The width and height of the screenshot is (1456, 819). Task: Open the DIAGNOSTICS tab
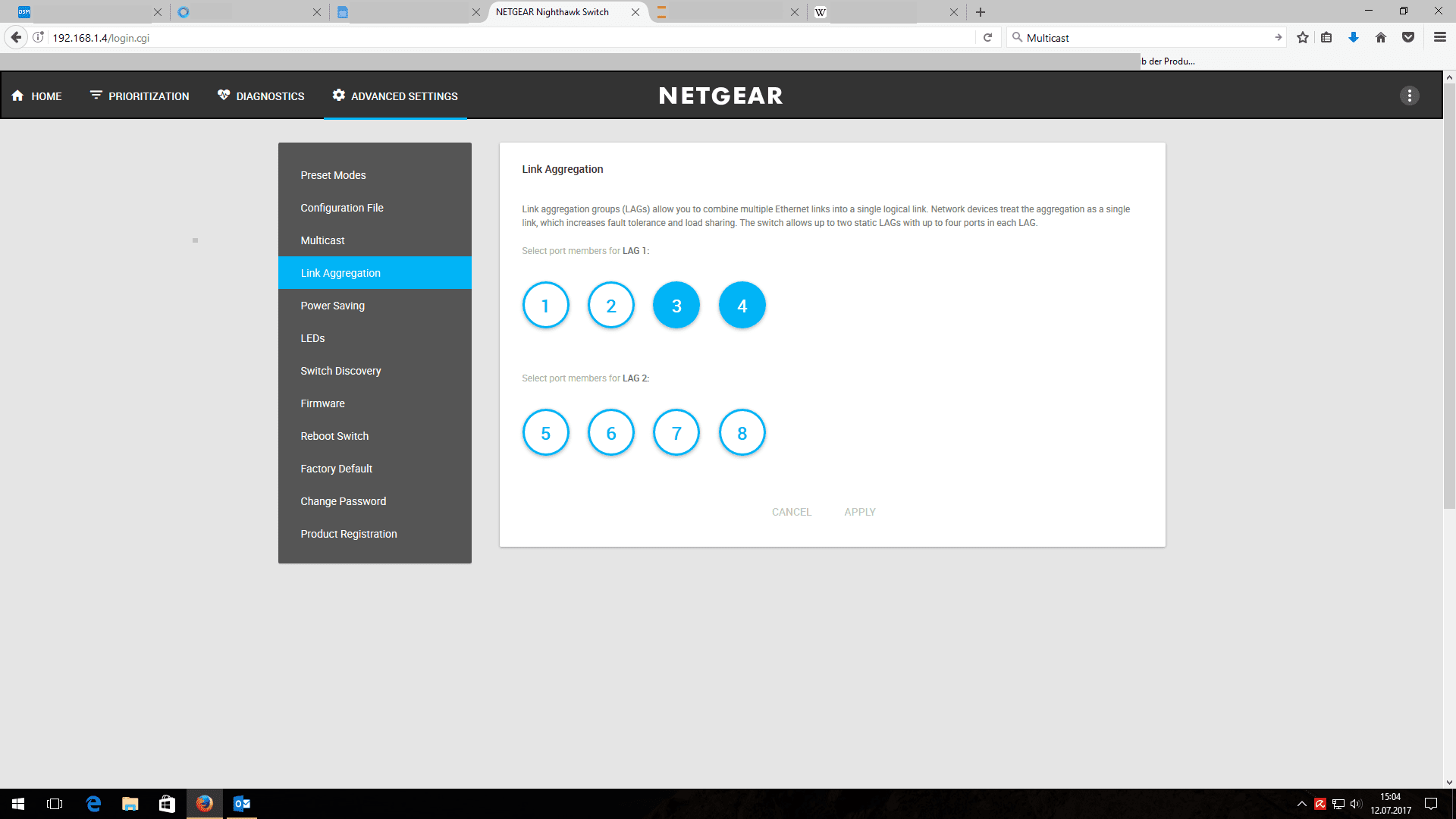tap(261, 96)
